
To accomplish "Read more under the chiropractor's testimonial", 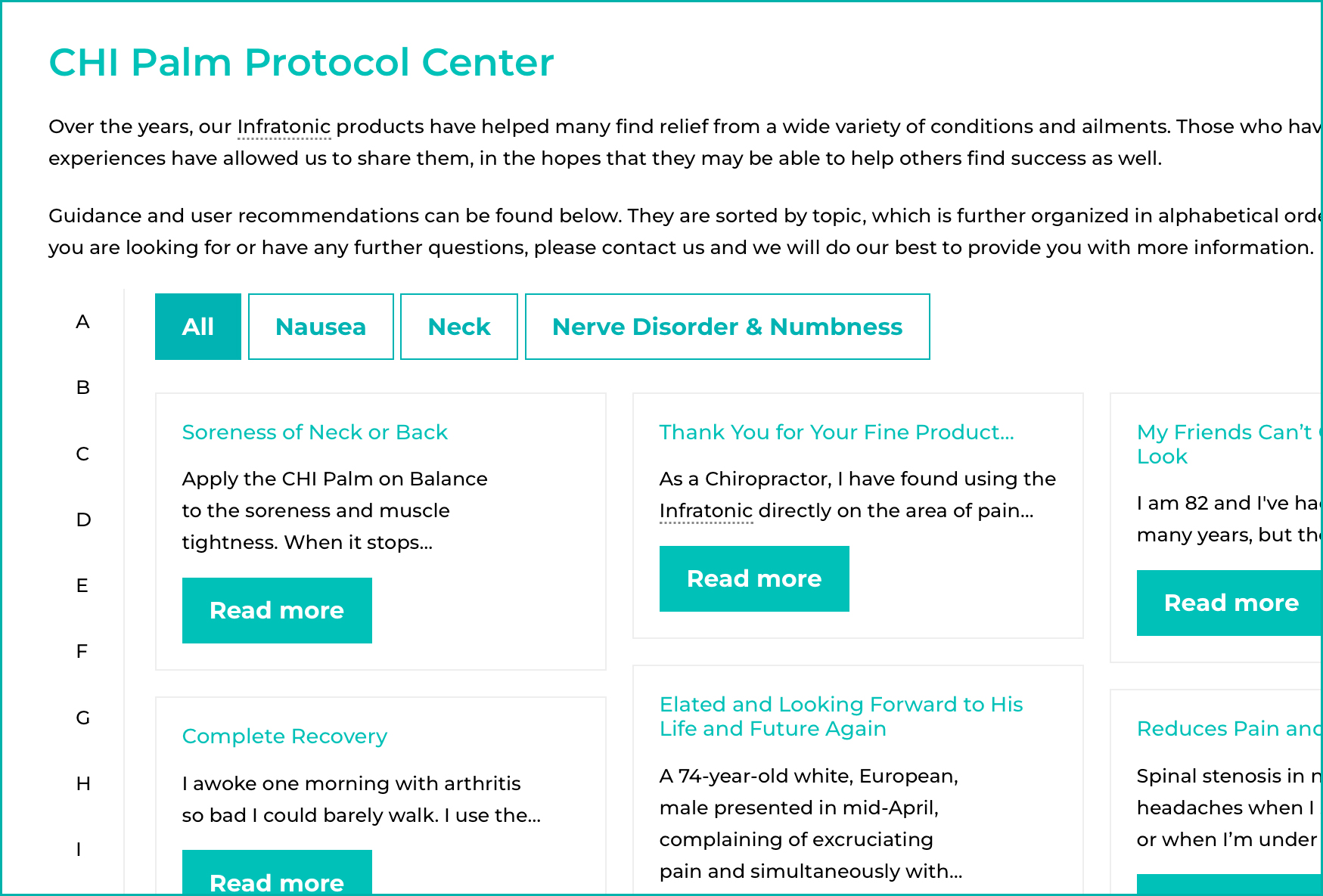I will (x=754, y=578).
